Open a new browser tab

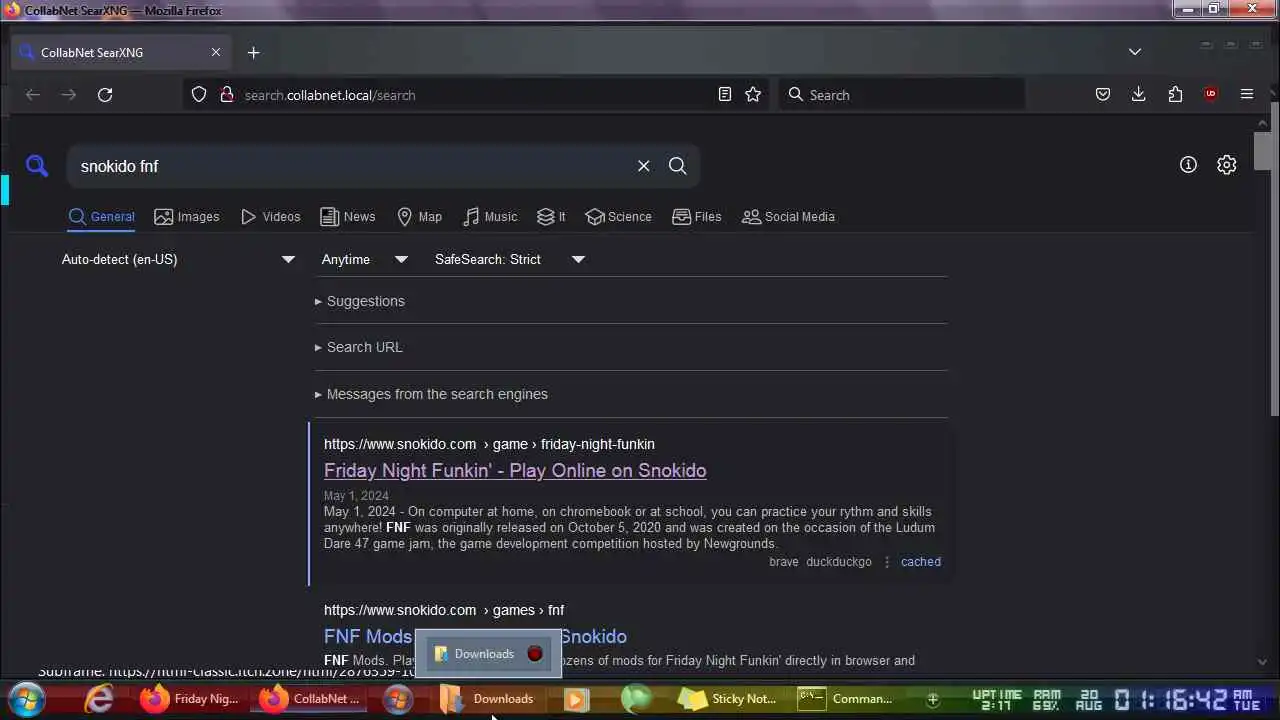coord(253,52)
